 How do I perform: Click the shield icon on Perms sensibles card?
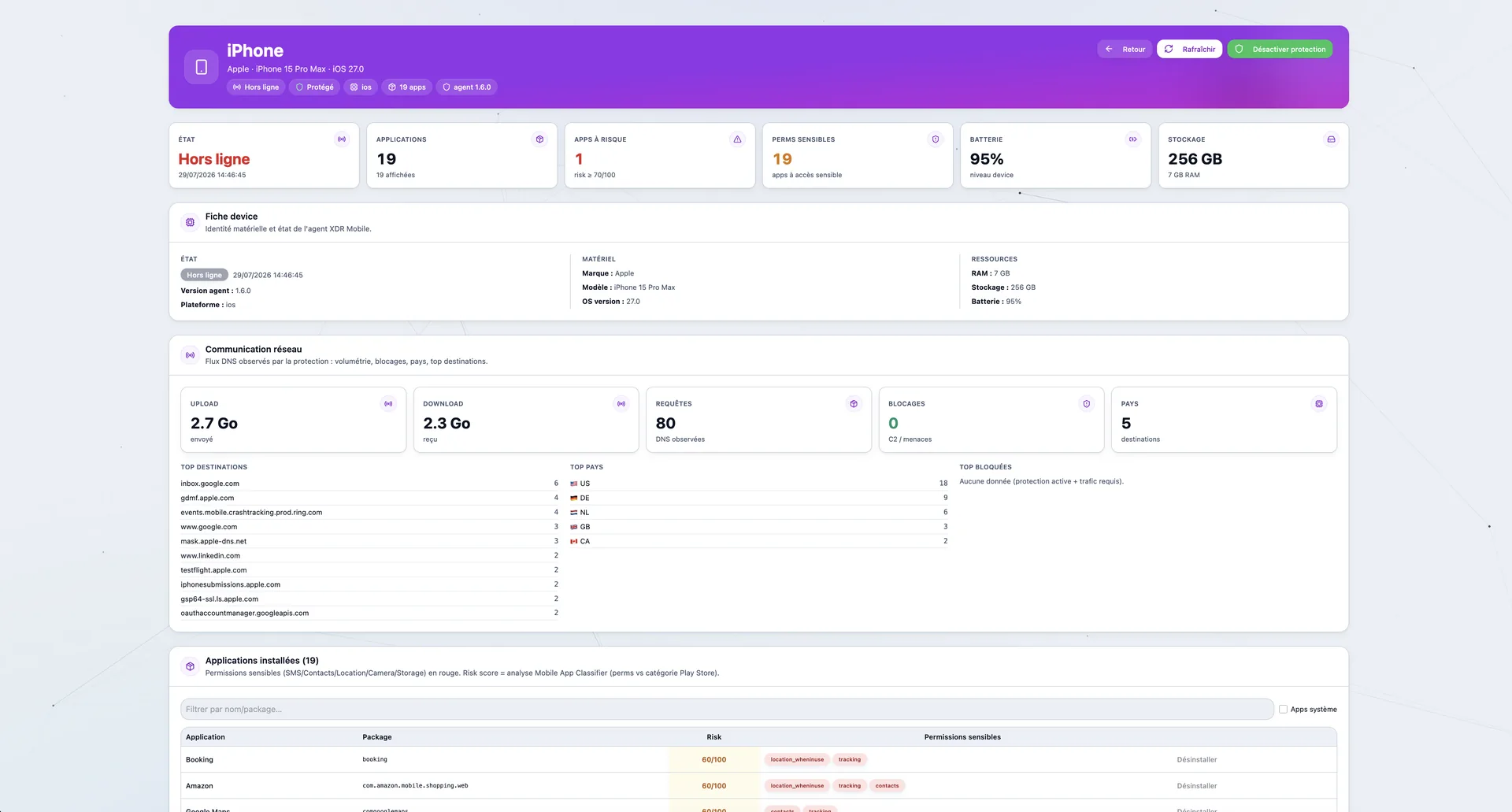[936, 139]
